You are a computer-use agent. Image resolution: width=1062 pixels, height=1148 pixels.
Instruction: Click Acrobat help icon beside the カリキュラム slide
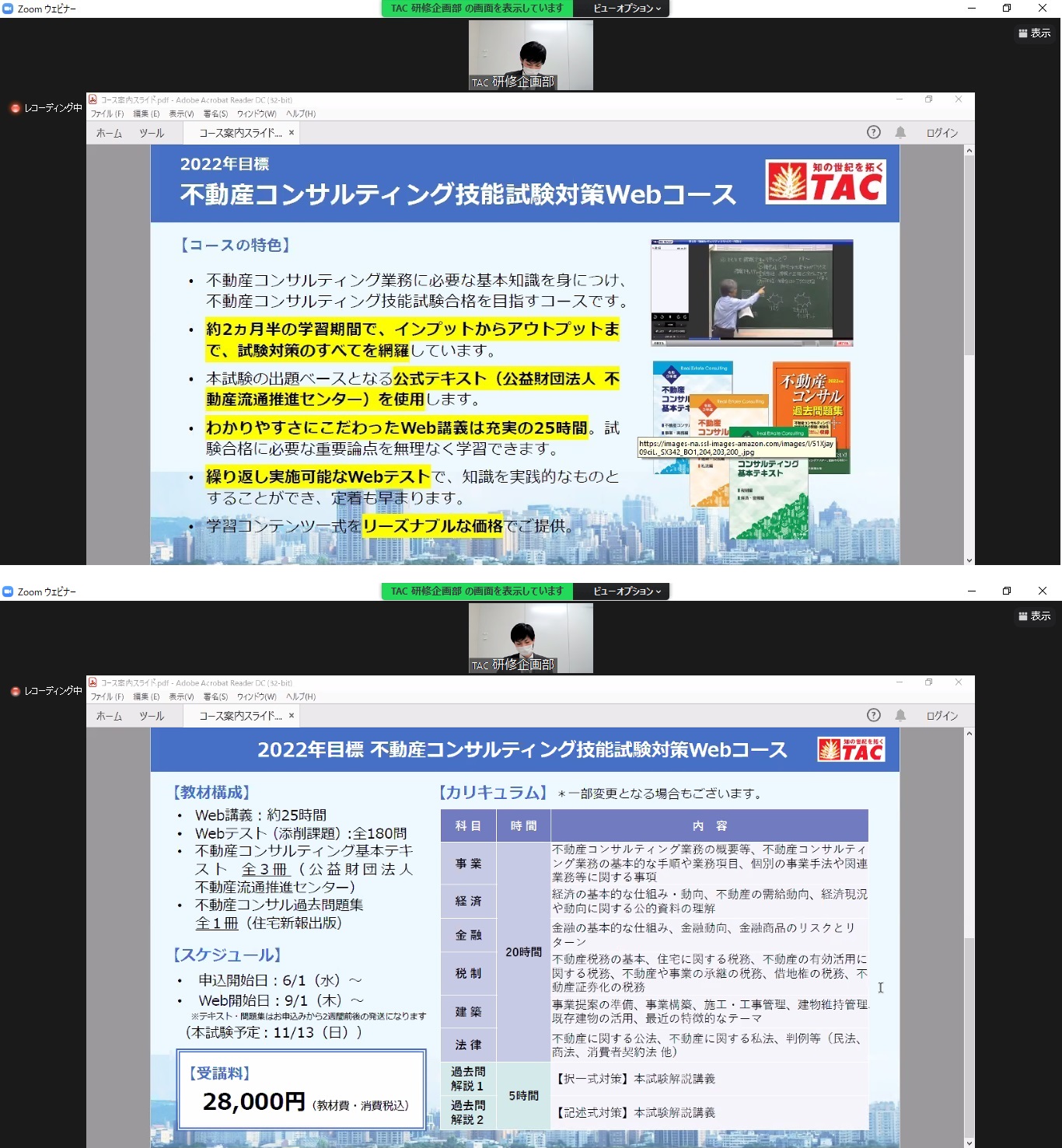tap(874, 715)
